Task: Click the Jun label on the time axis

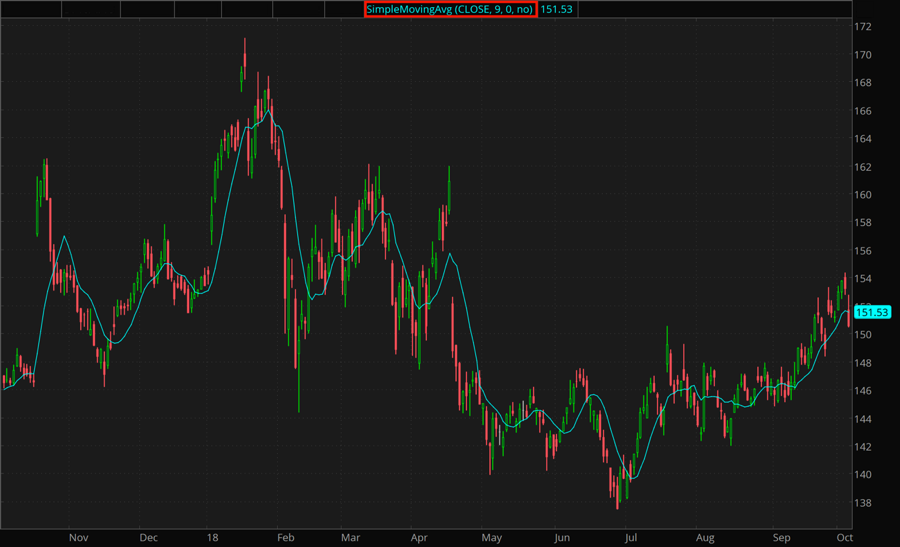Action: tap(562, 537)
